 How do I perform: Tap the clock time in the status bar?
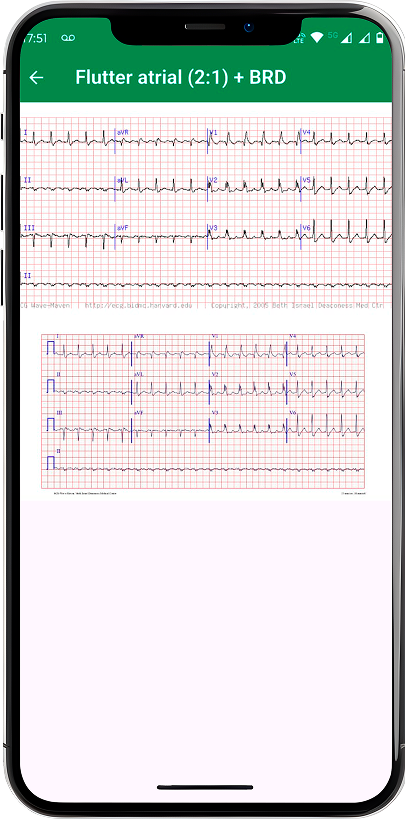(x=35, y=38)
